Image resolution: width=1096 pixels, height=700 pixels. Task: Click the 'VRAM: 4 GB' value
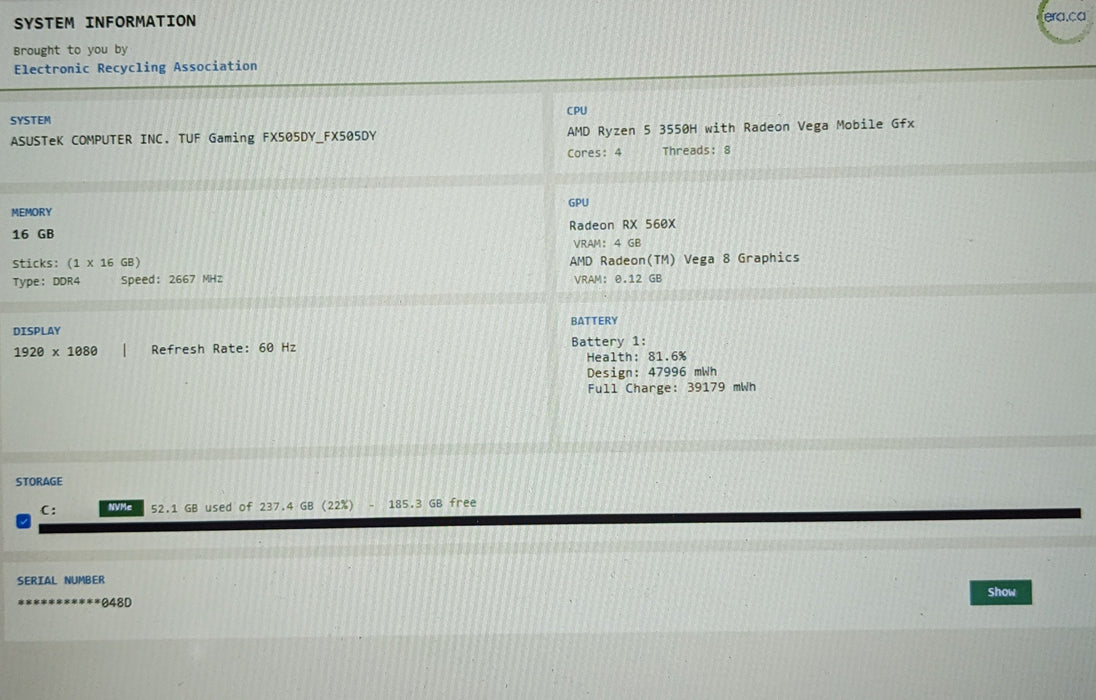[x=607, y=243]
